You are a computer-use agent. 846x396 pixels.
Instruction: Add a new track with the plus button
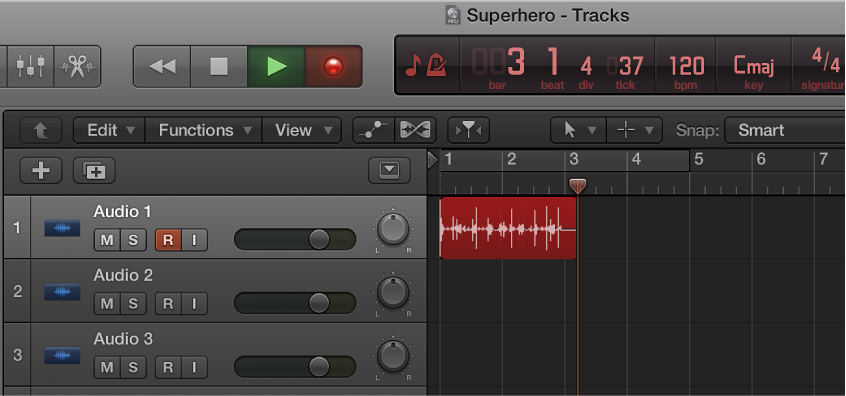(x=41, y=171)
